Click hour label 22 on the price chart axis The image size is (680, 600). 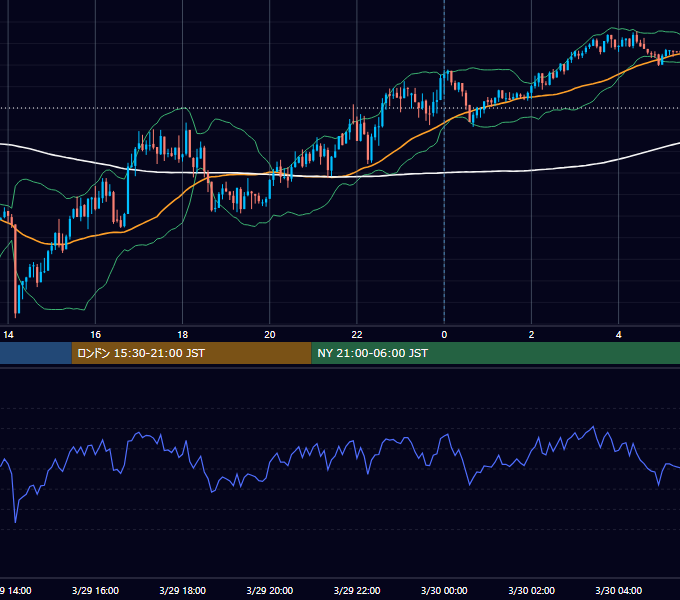pyautogui.click(x=357, y=335)
